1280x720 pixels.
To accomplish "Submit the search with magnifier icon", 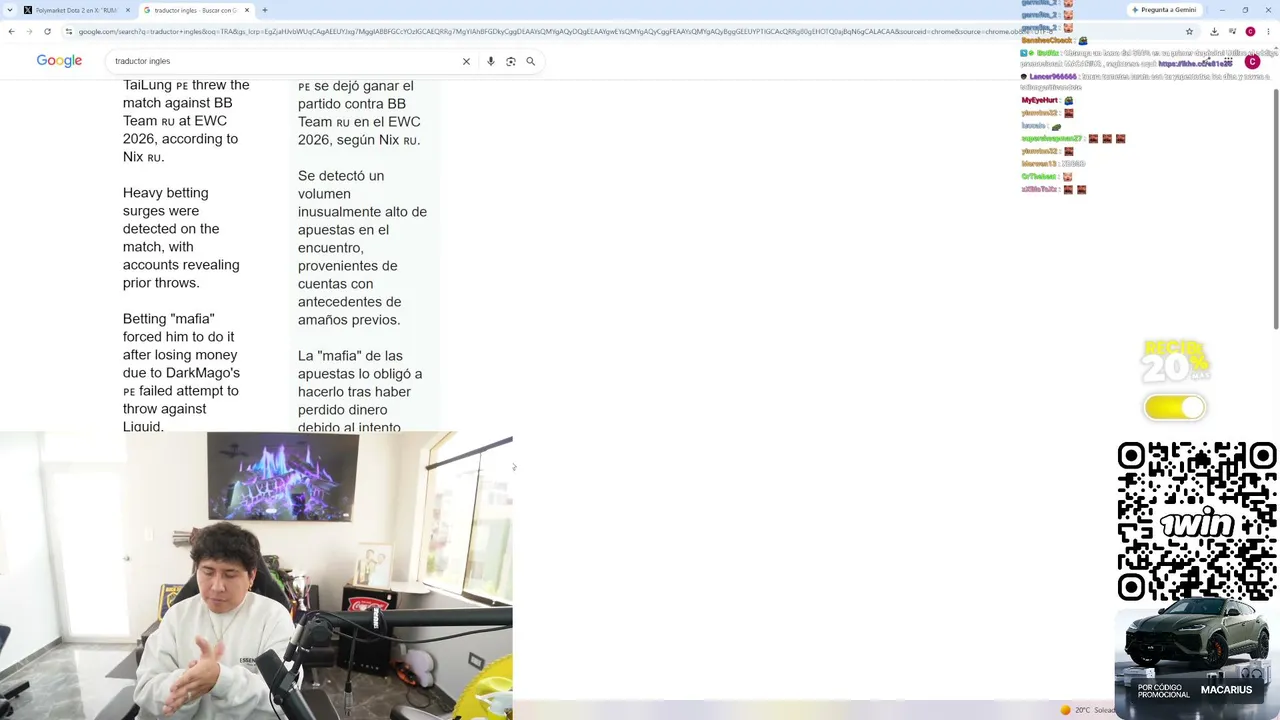I will pyautogui.click(x=531, y=61).
